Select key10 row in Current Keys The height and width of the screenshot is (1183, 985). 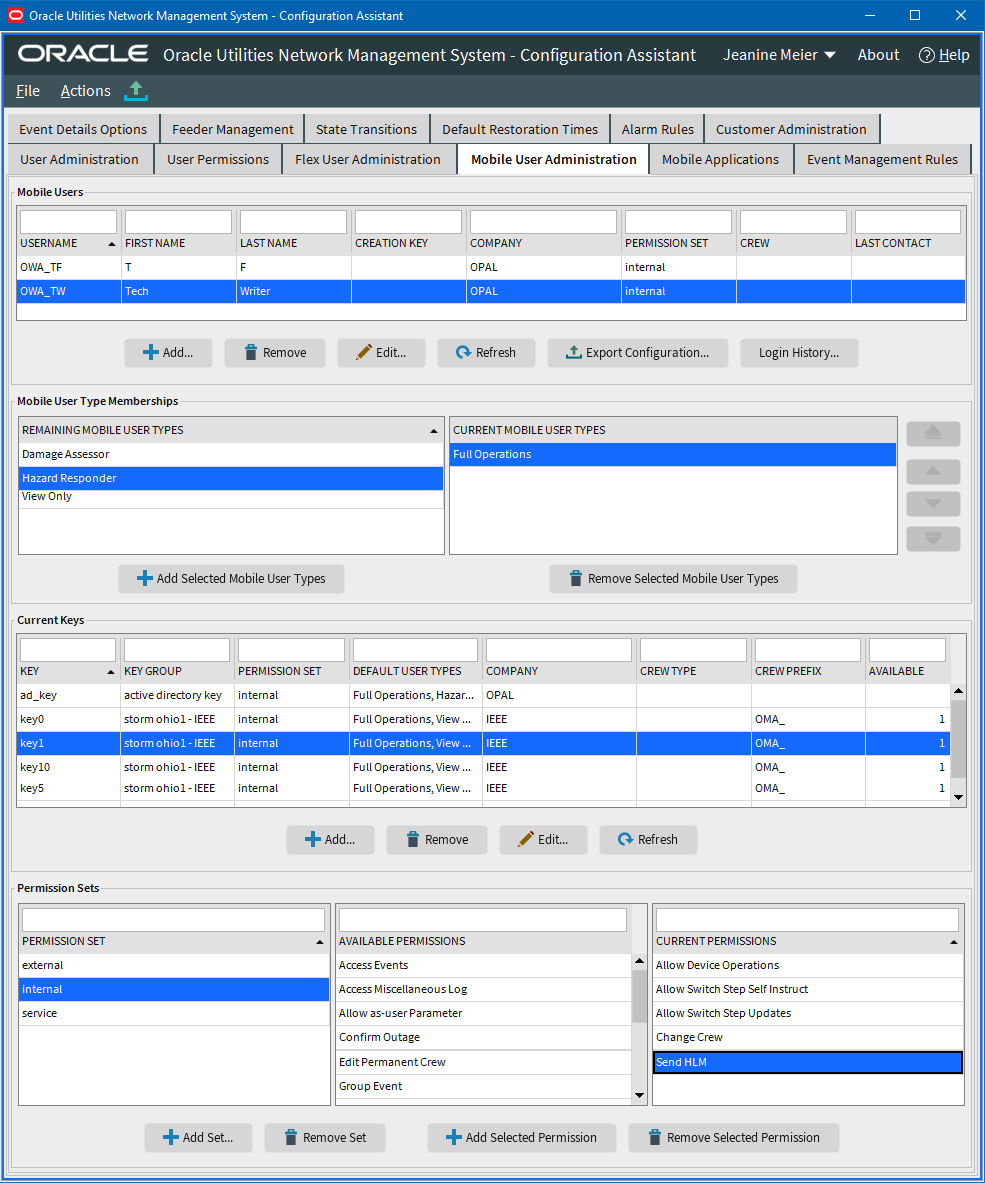tap(483, 767)
